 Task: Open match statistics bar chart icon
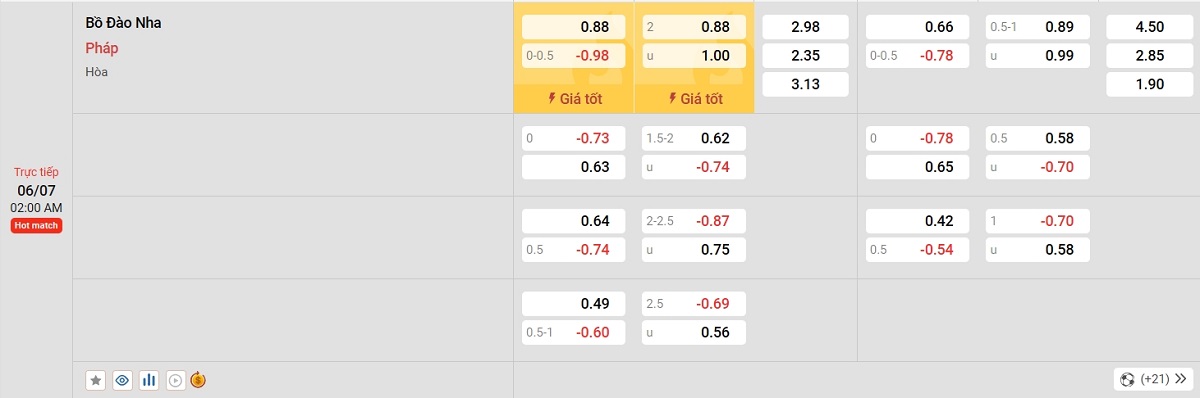[x=149, y=380]
